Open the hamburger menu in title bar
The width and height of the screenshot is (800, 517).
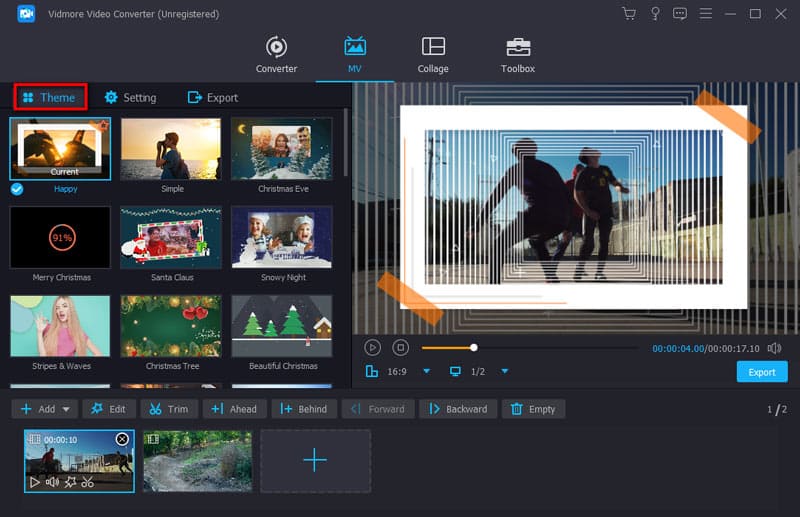click(705, 14)
